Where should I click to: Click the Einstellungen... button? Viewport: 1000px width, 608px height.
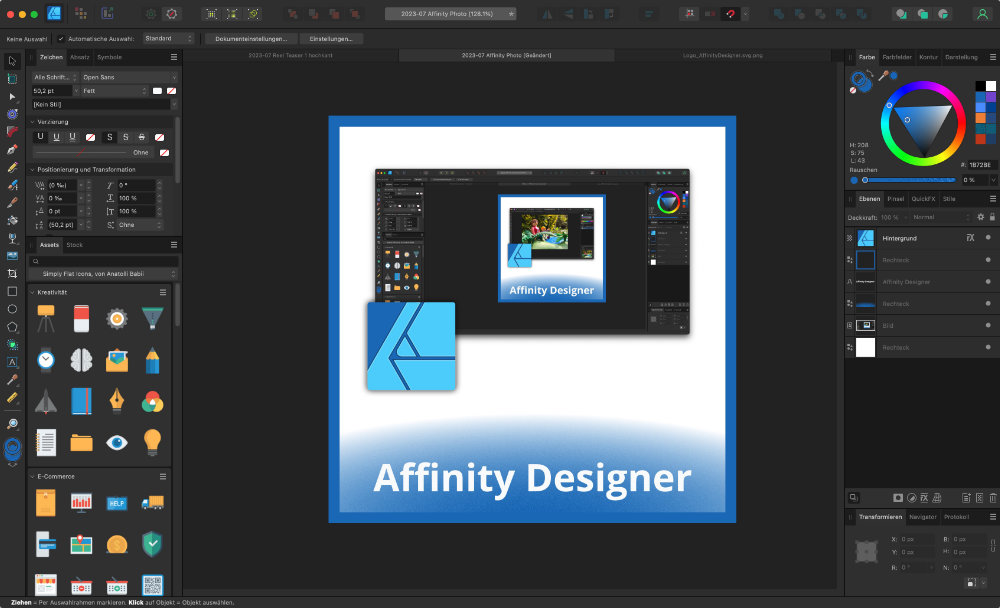click(x=331, y=39)
